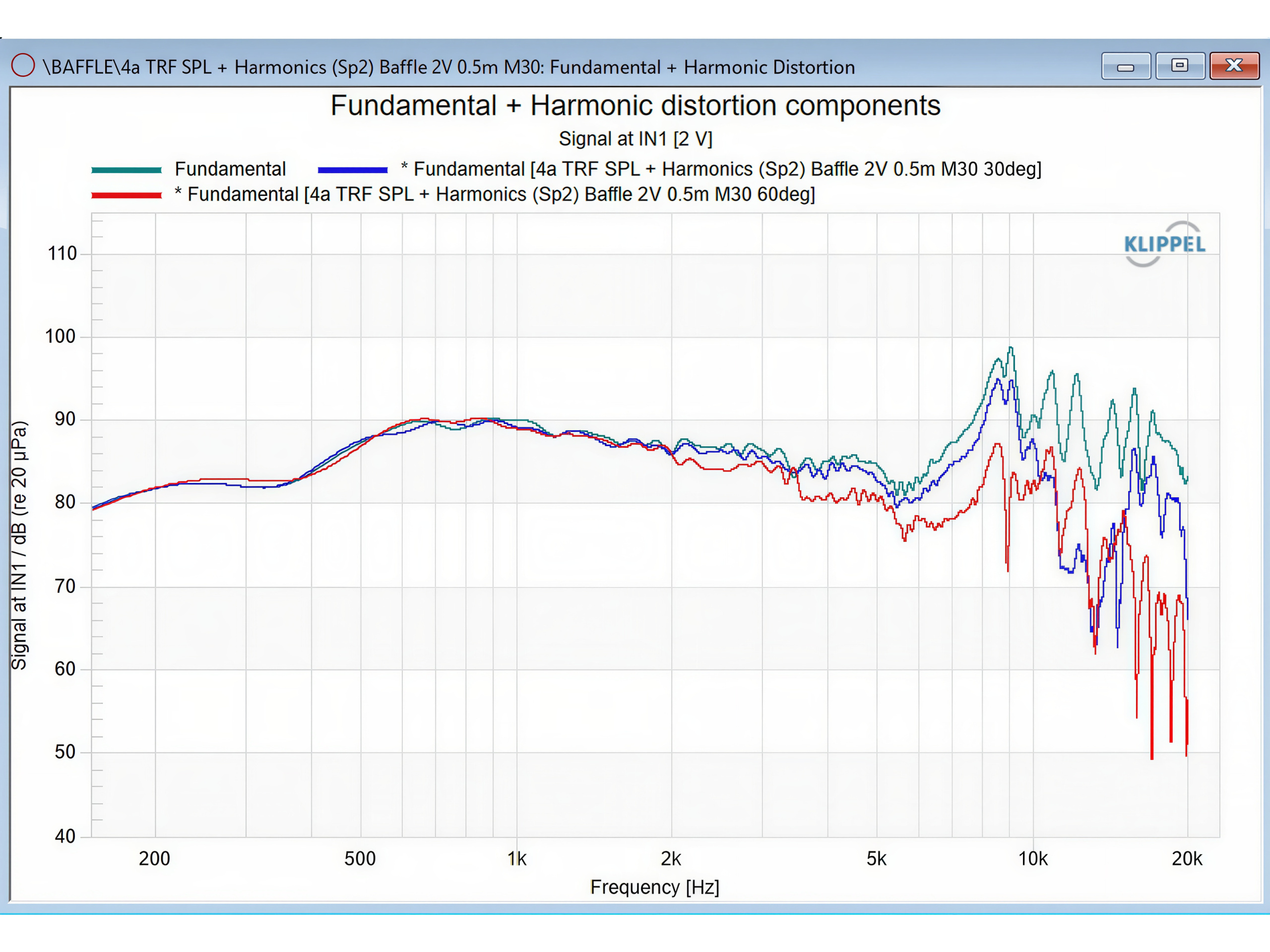Click the "90" y-axis tick label
Image resolution: width=1270 pixels, height=952 pixels.
pyautogui.click(x=65, y=419)
